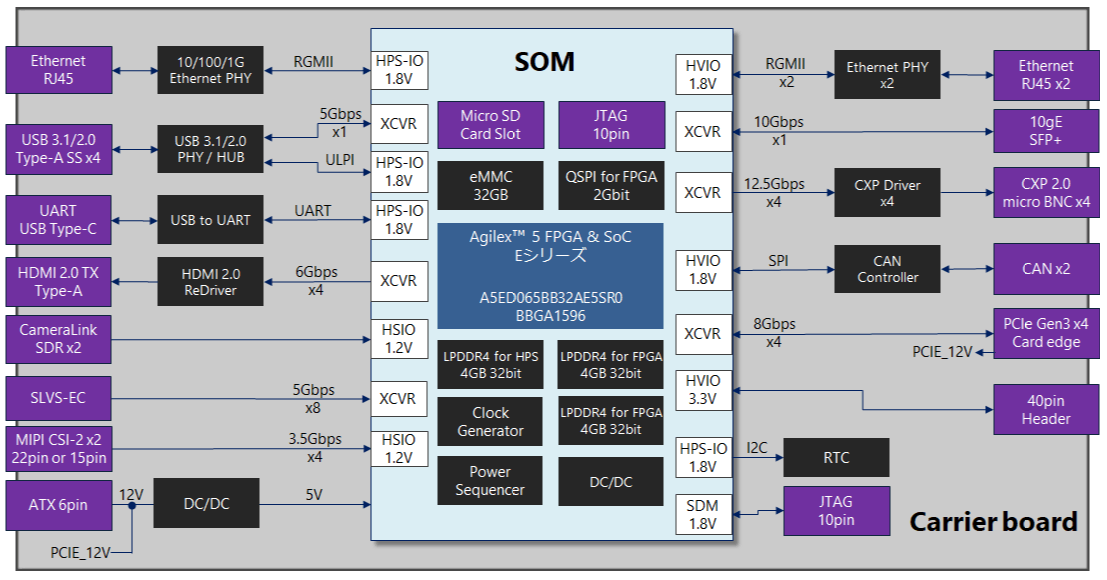Select the 10gE SFP+ connector block
The height and width of the screenshot is (580, 1107).
(x=1046, y=131)
